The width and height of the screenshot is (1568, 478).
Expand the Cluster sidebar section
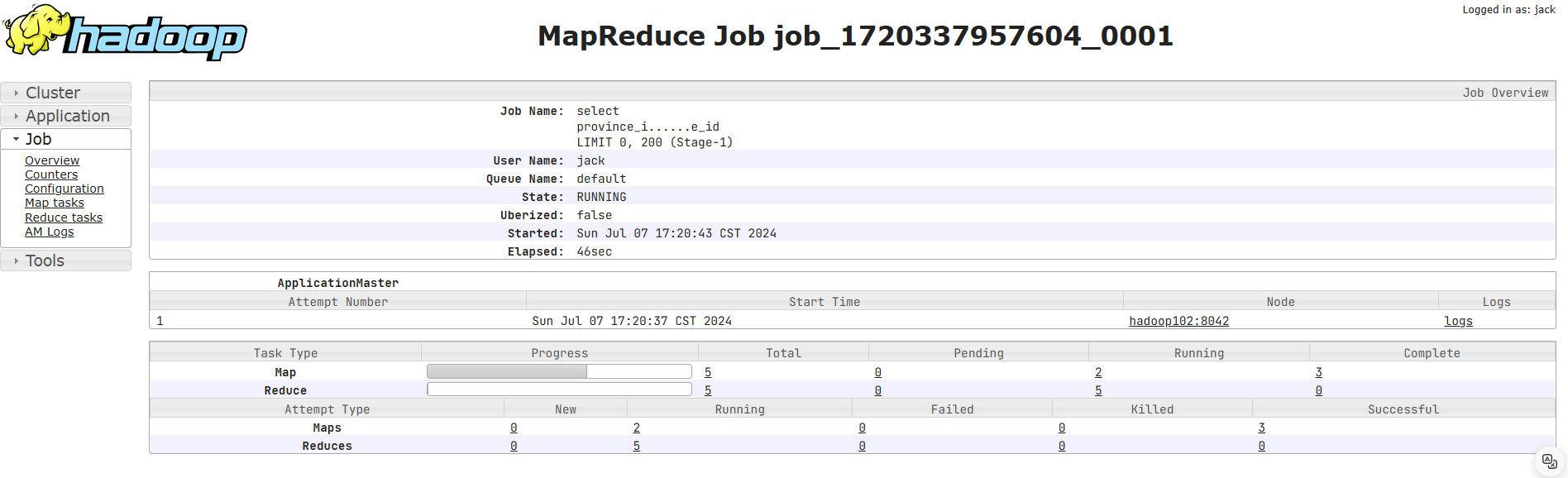click(66, 93)
